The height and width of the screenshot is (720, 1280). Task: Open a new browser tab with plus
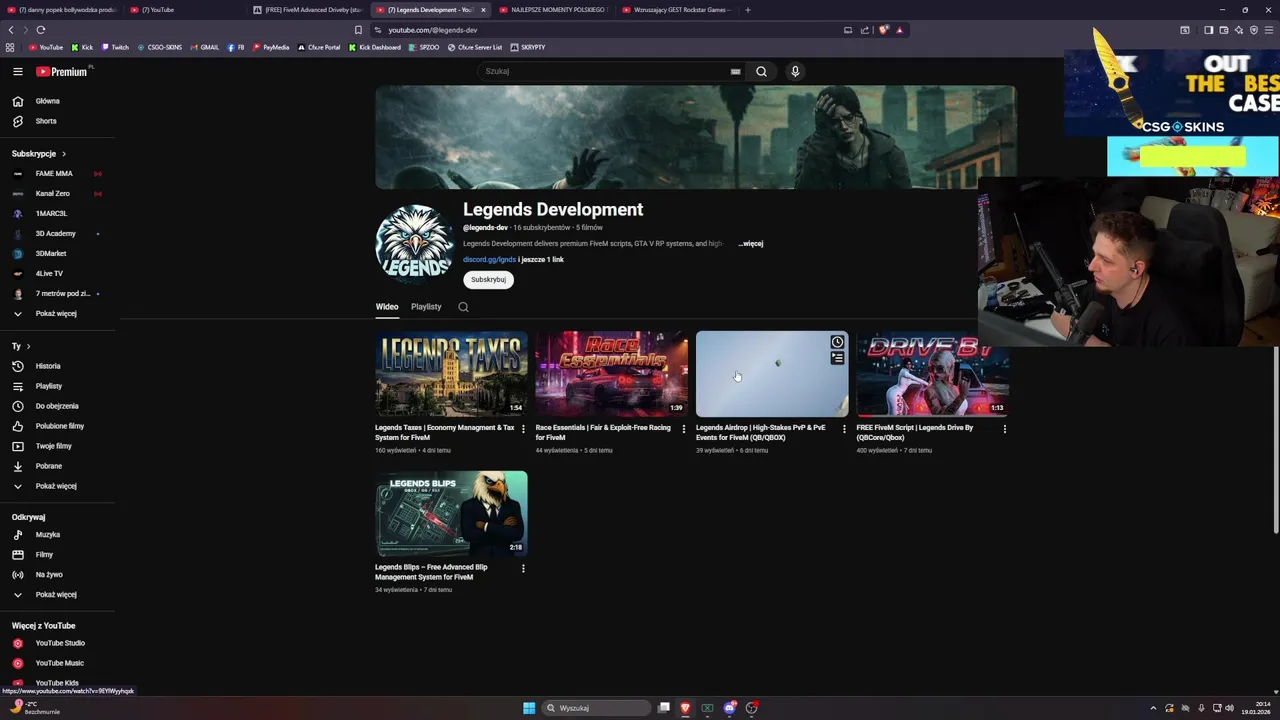pos(747,10)
